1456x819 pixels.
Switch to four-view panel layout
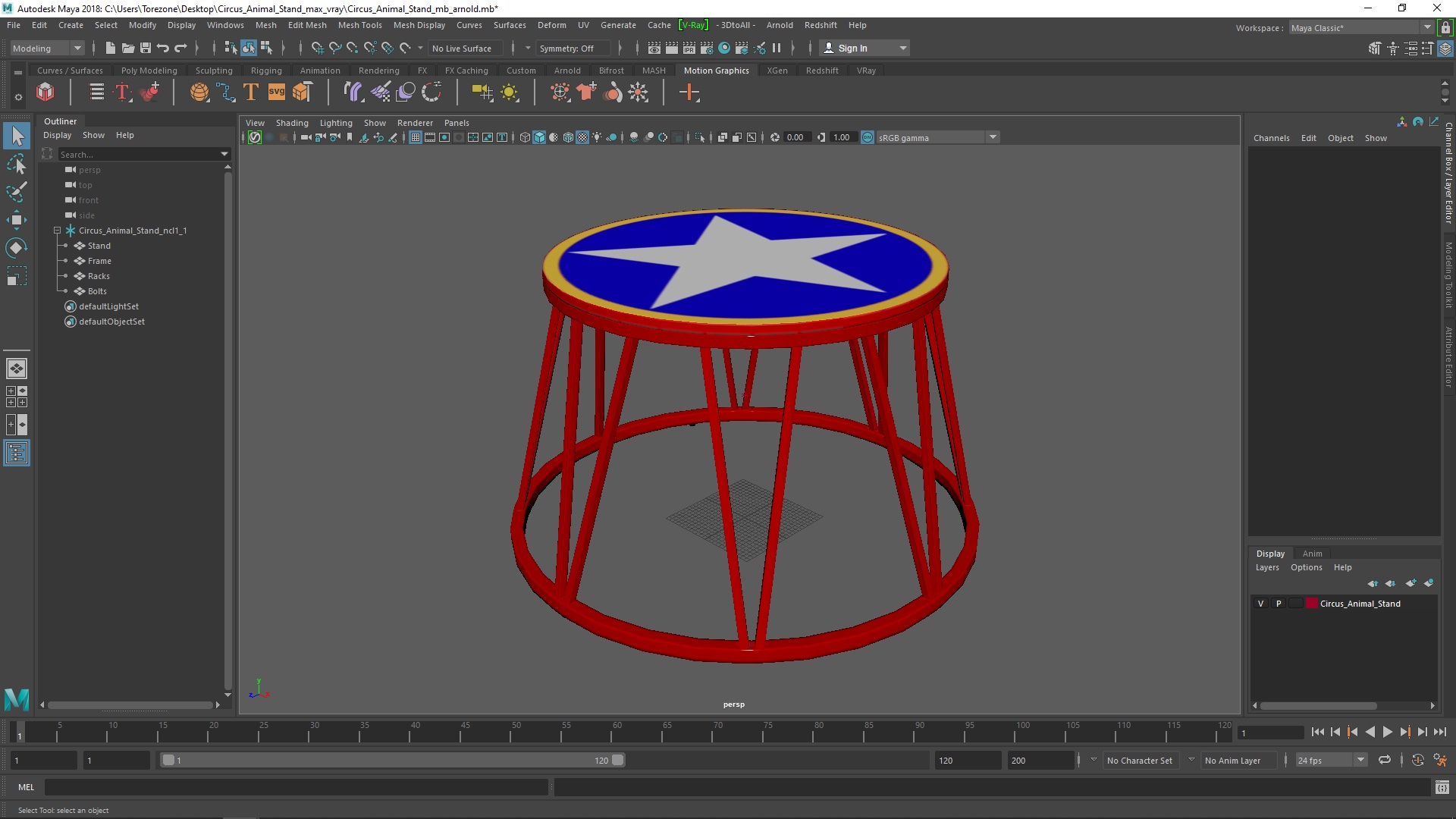pos(17,397)
